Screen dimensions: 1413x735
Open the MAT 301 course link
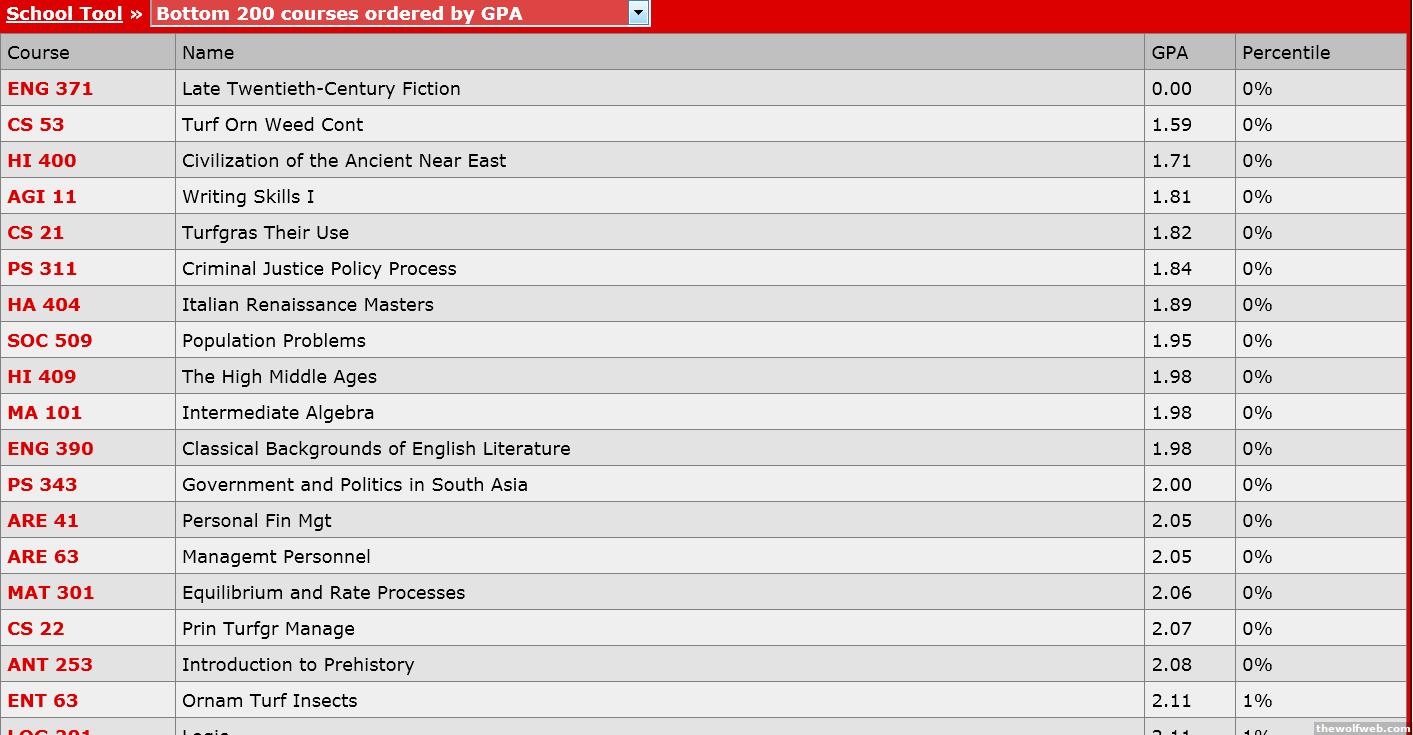[51, 592]
